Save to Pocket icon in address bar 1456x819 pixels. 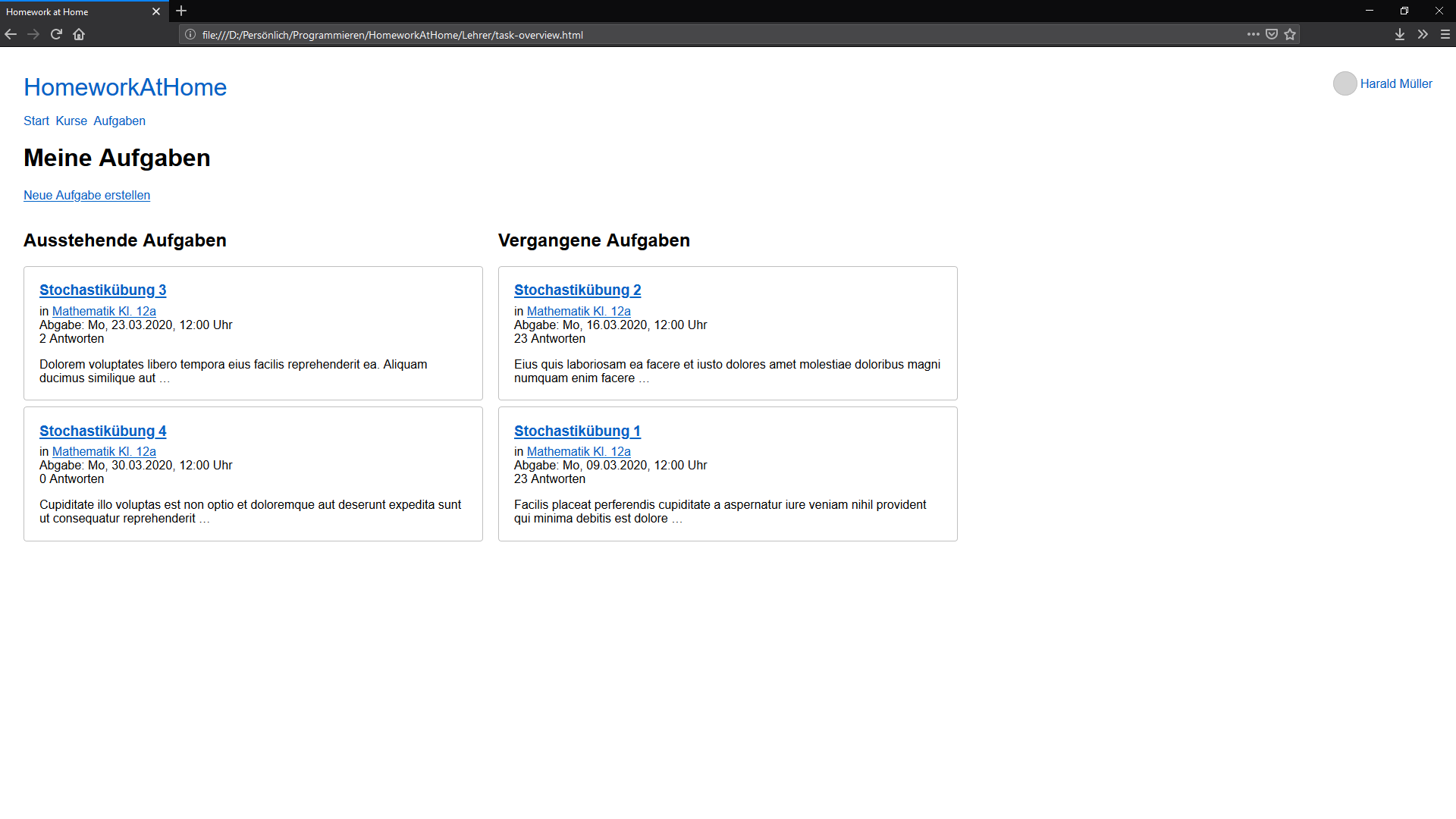[1272, 34]
